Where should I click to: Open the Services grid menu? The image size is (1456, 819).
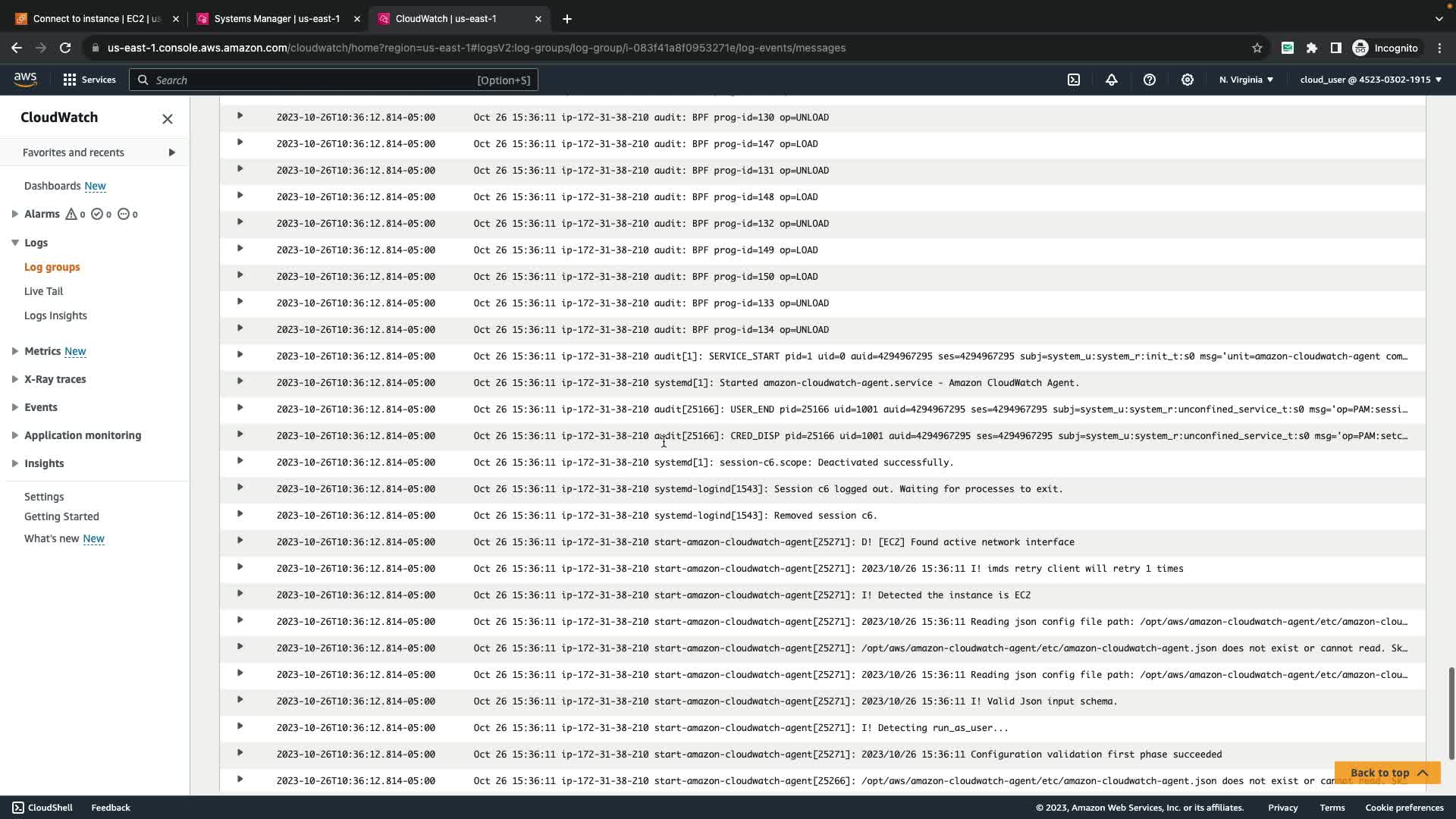tap(89, 80)
